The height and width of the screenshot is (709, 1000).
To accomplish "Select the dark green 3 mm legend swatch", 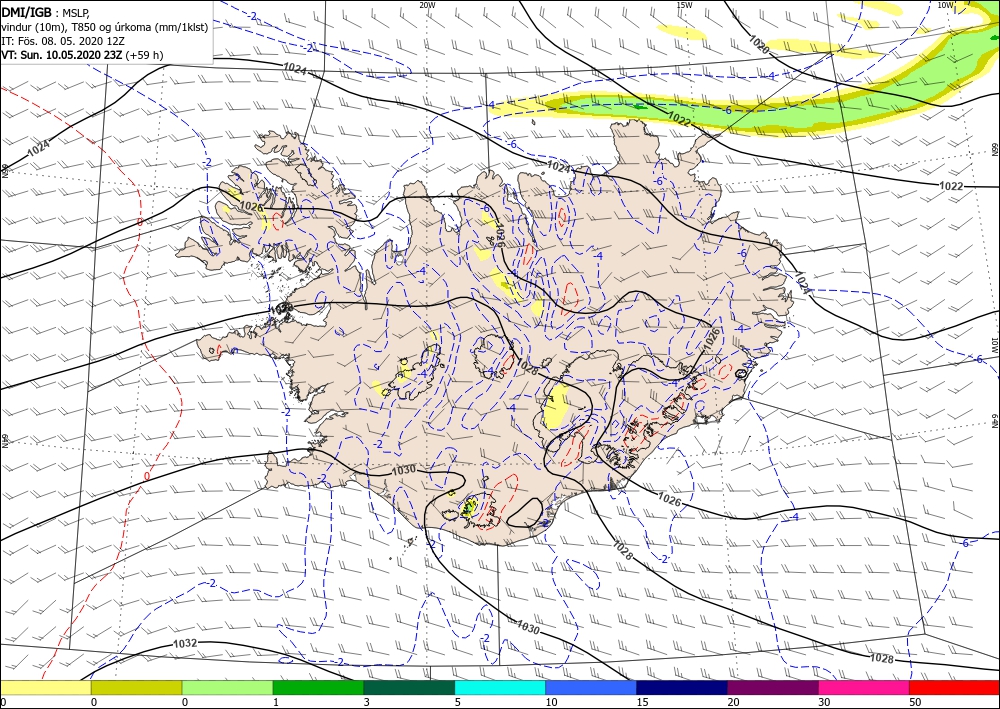I will (x=409, y=688).
